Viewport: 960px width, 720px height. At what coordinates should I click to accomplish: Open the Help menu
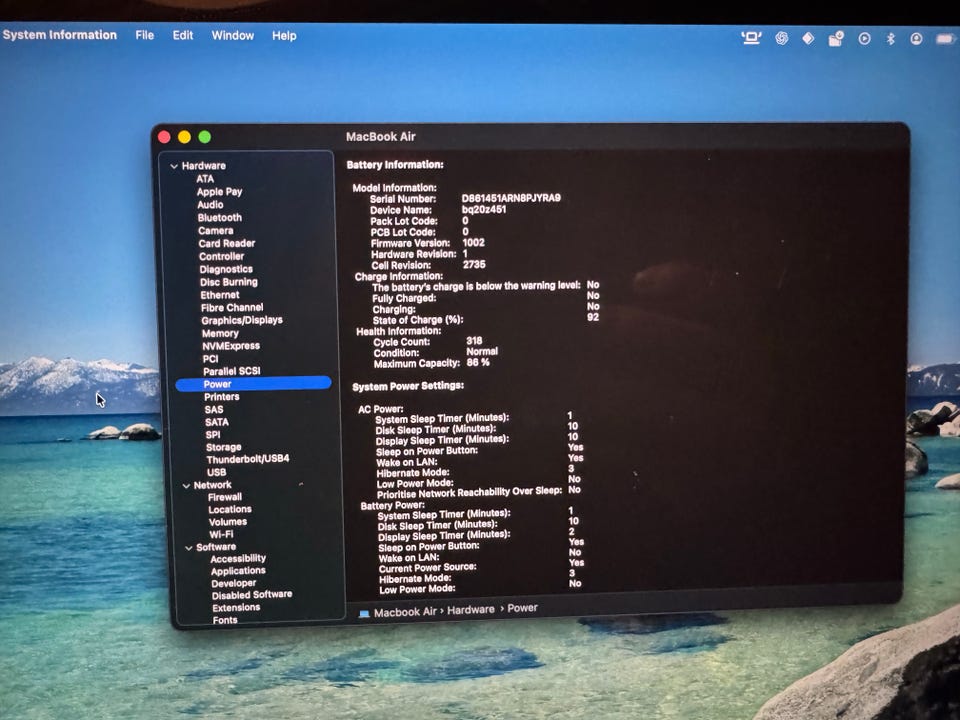(x=284, y=36)
